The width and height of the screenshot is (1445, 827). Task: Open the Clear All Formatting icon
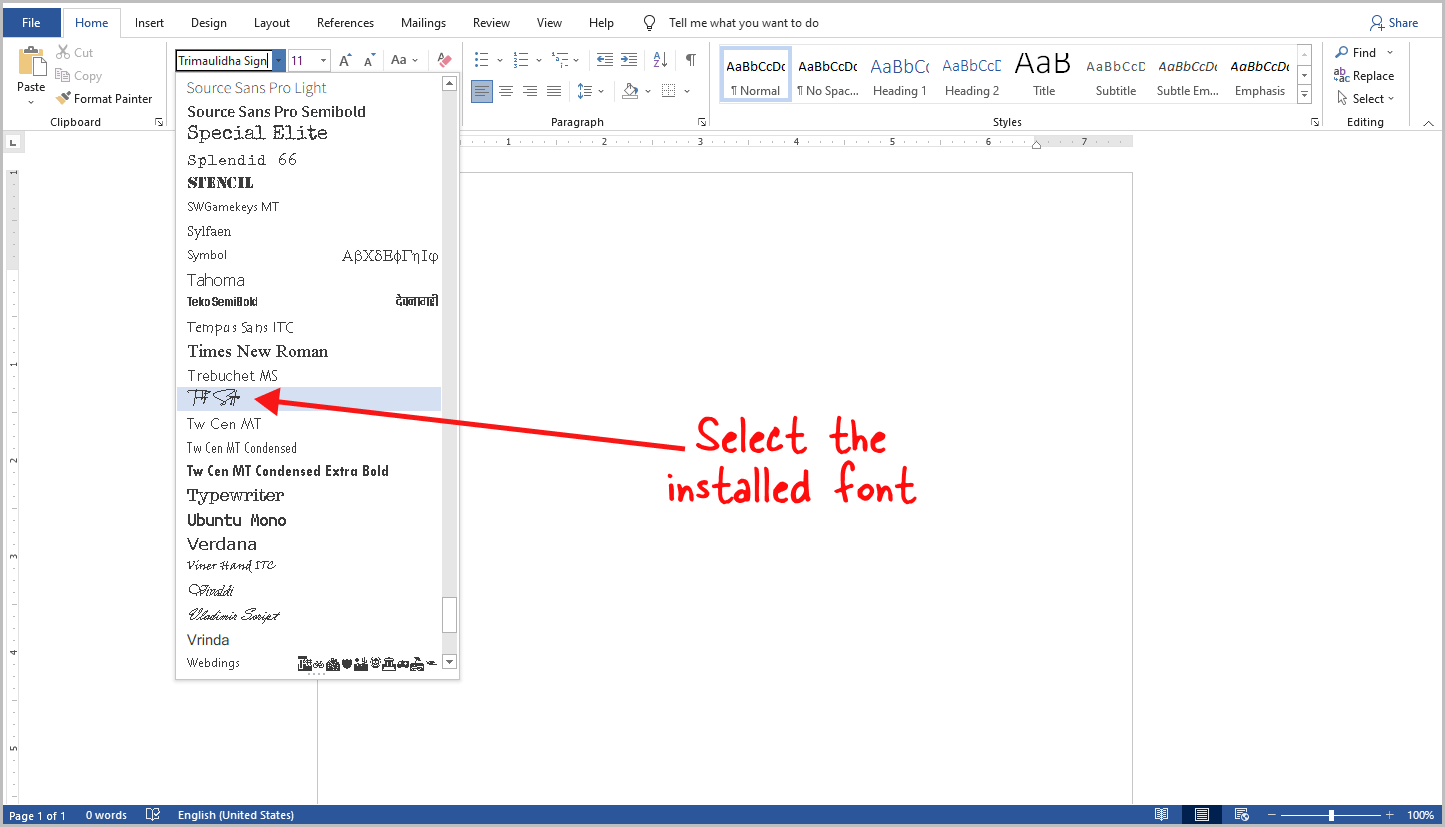(443, 60)
